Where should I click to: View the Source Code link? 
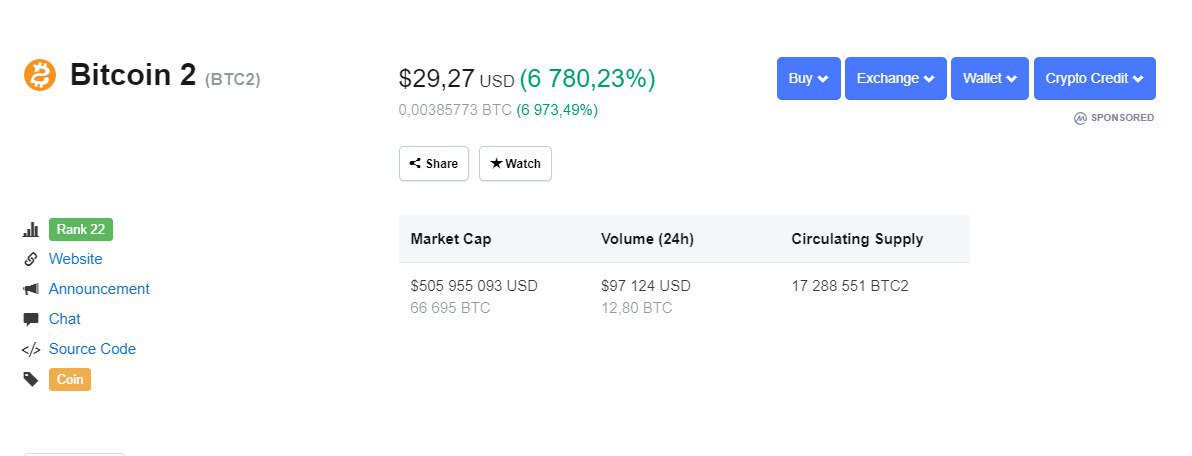(x=92, y=350)
